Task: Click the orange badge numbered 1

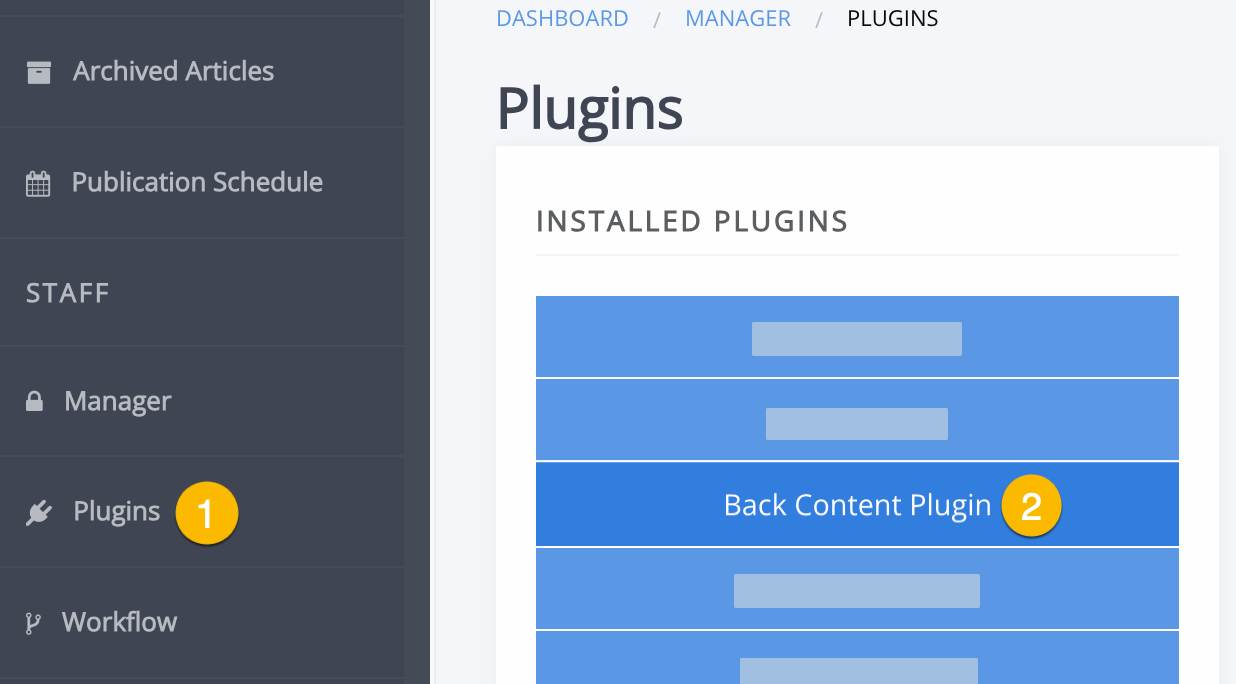Action: click(207, 513)
